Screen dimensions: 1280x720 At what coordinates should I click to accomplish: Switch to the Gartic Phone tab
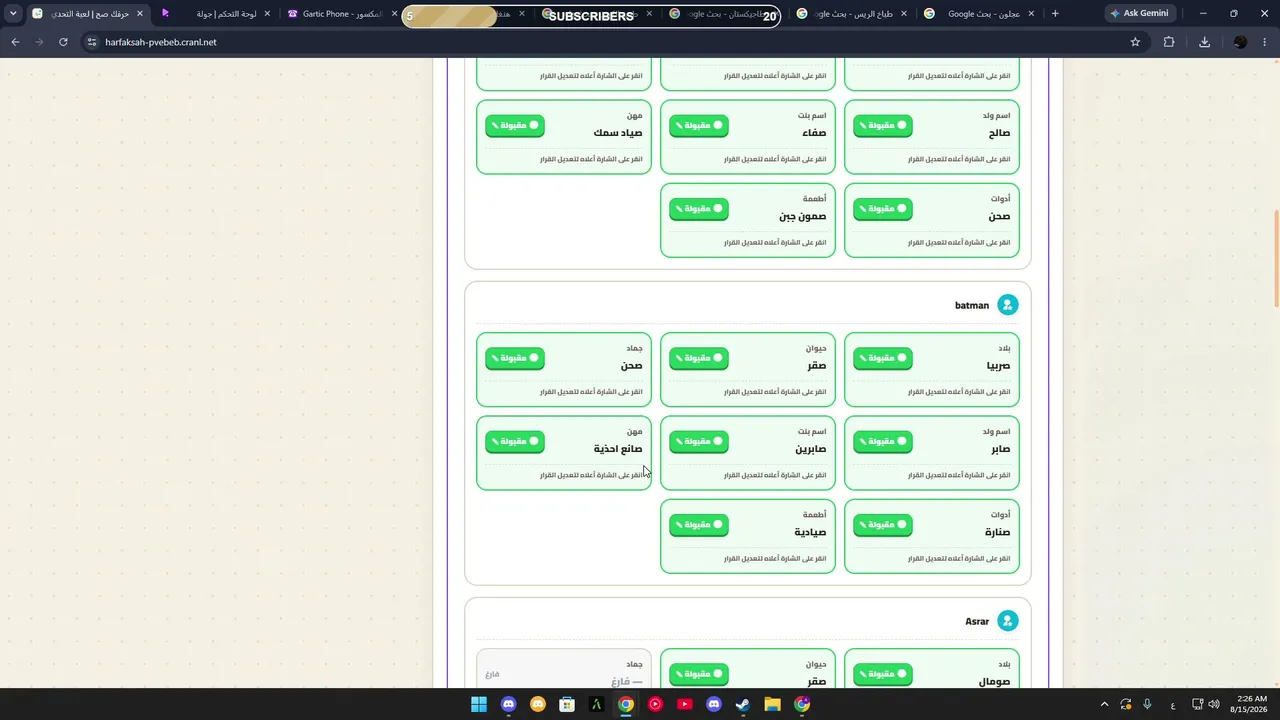pyautogui.click(x=343, y=14)
